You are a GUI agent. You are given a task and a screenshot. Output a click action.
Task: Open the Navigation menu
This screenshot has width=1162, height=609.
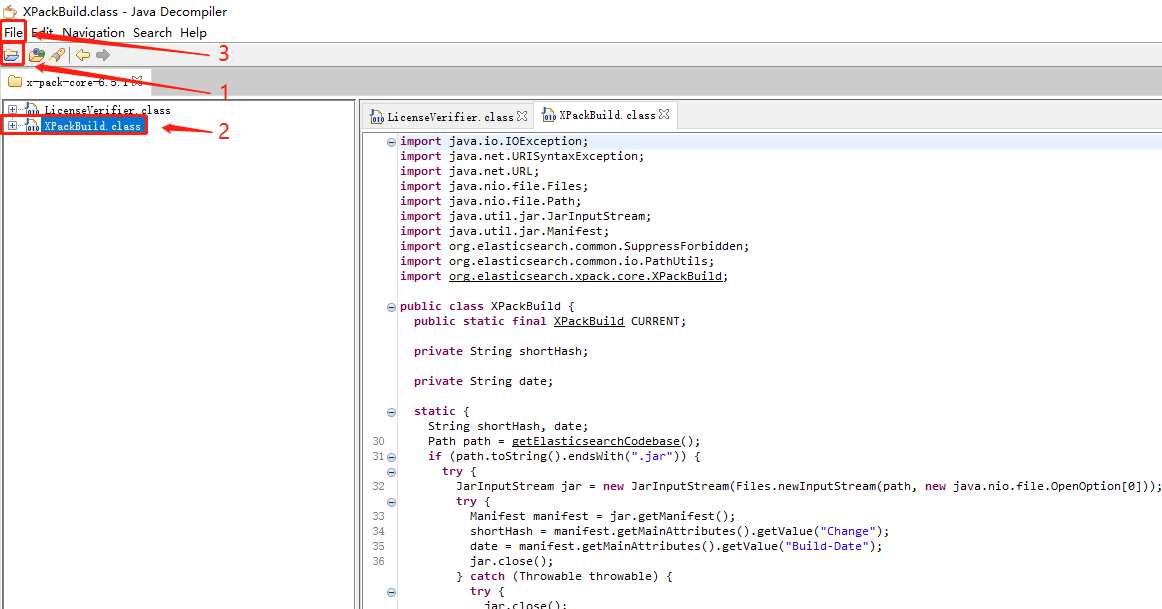[93, 33]
